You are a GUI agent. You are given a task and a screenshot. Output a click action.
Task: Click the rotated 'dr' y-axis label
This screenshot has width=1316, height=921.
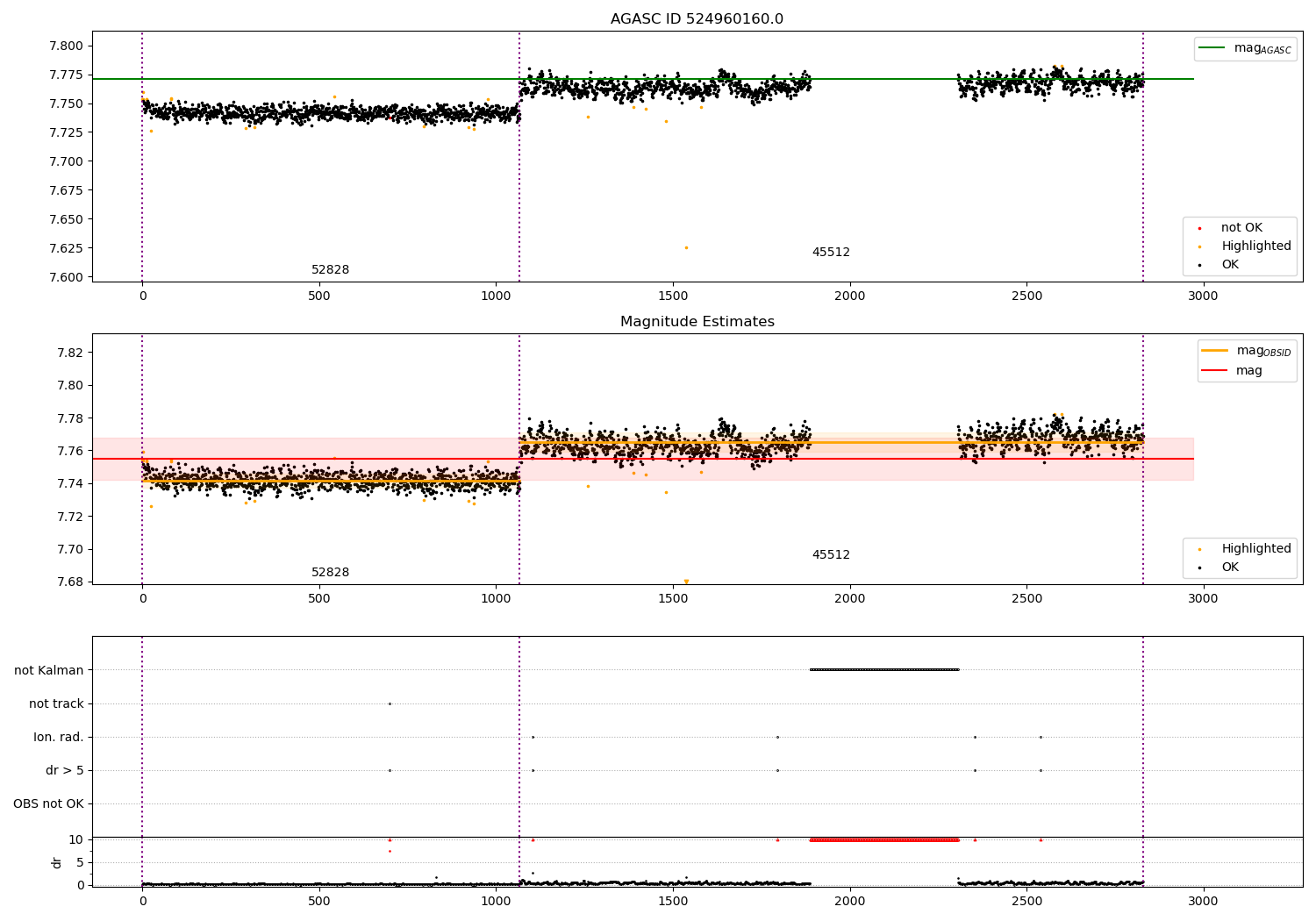click(57, 862)
